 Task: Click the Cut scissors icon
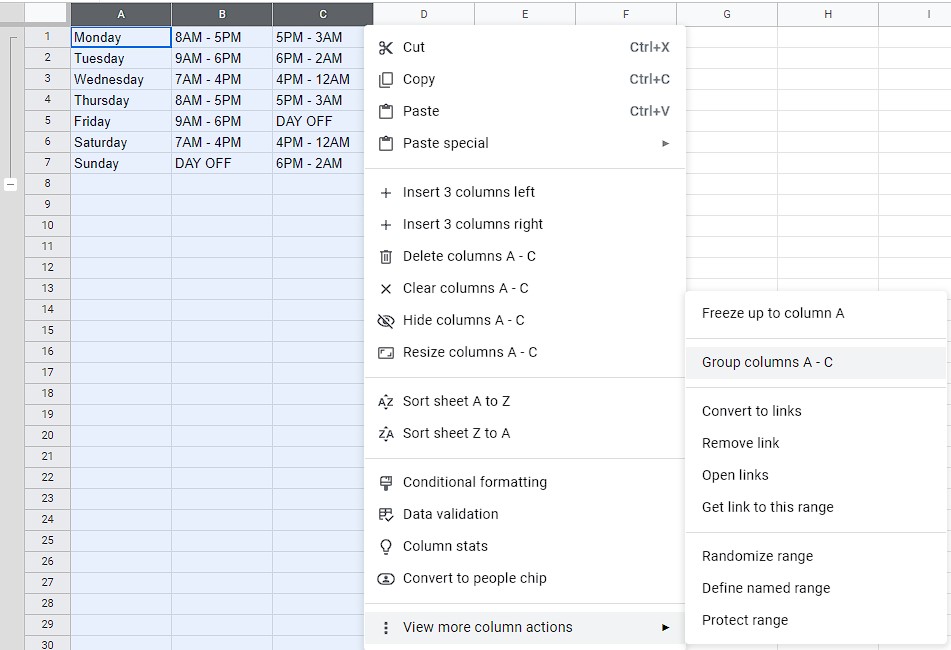(x=386, y=47)
